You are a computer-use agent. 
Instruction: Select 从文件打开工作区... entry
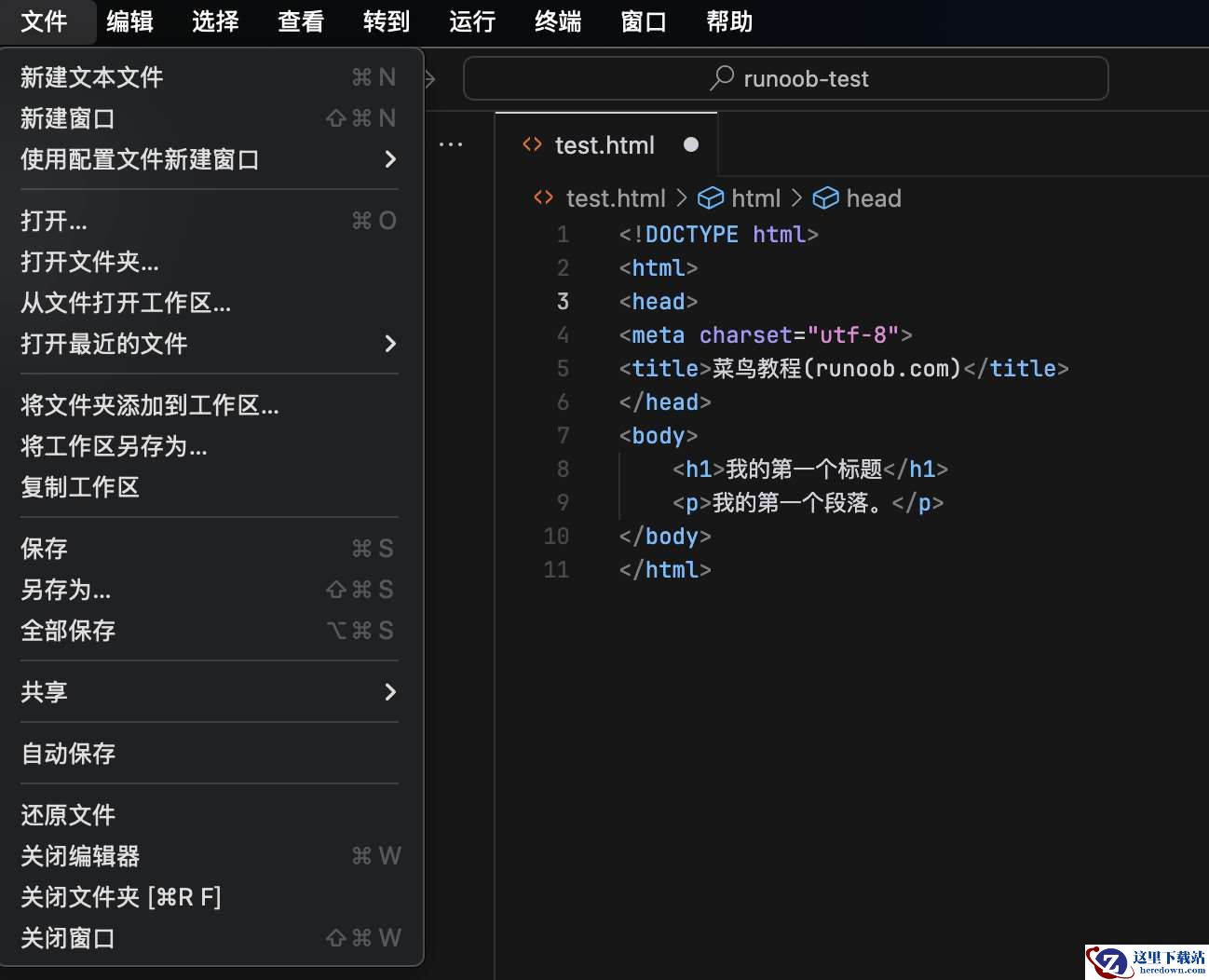click(x=211, y=303)
